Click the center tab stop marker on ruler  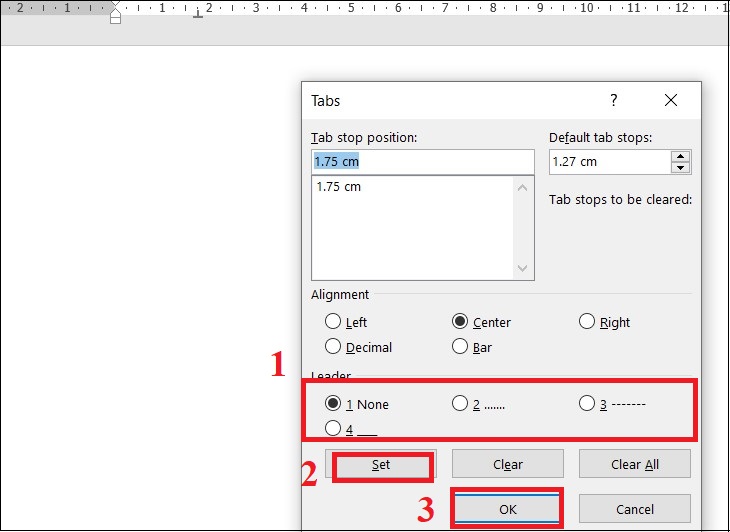point(198,14)
